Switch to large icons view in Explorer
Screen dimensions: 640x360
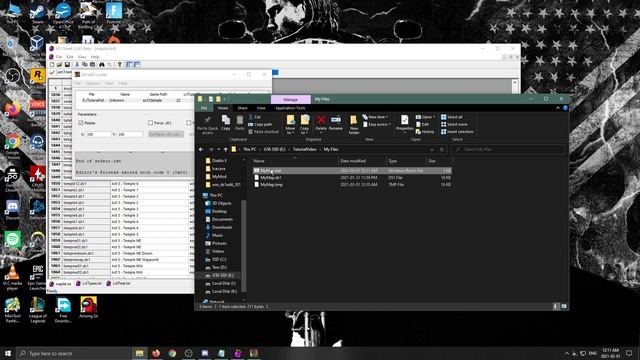tap(564, 307)
